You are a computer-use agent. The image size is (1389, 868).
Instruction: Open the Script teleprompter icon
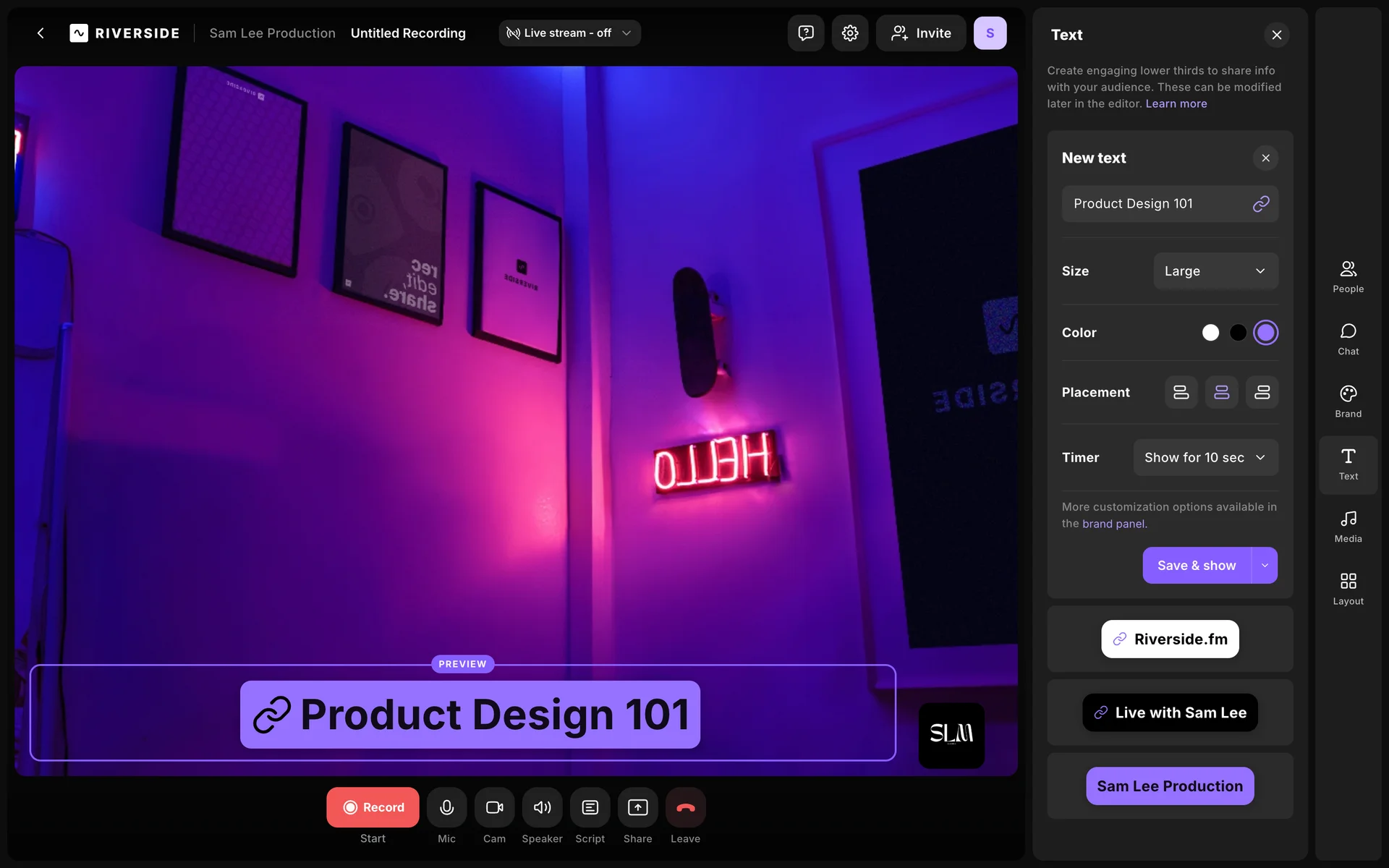[590, 807]
